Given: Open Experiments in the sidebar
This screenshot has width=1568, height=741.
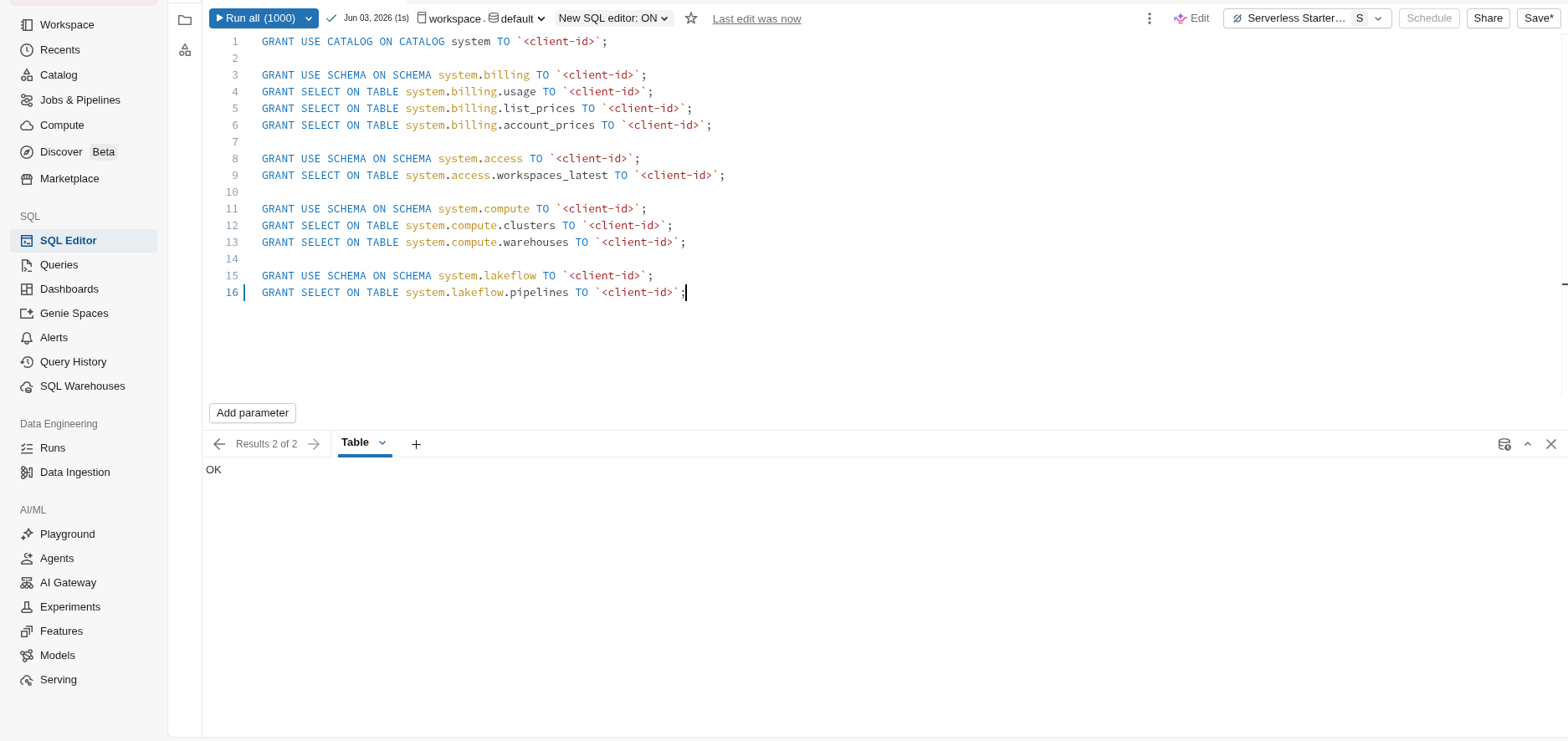Looking at the screenshot, I should (x=83, y=607).
